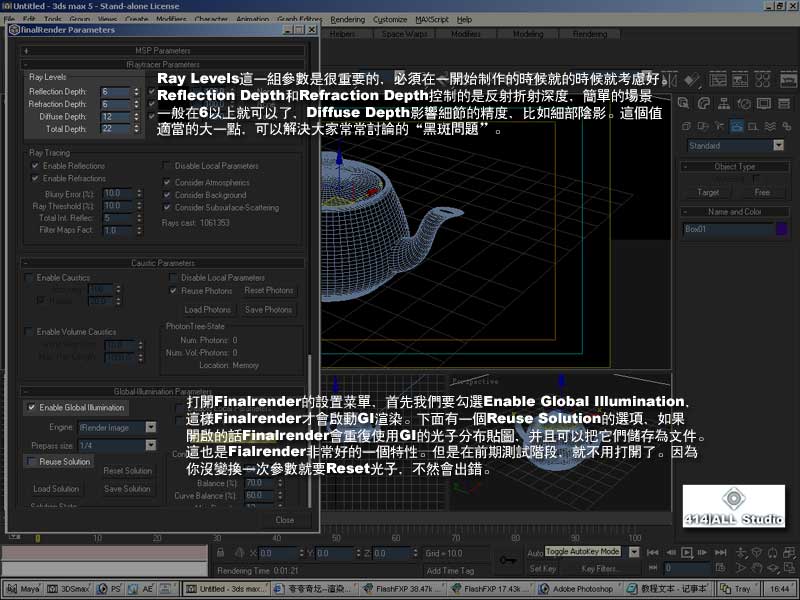Toggle Enable Global Illumination checkbox

point(32,408)
